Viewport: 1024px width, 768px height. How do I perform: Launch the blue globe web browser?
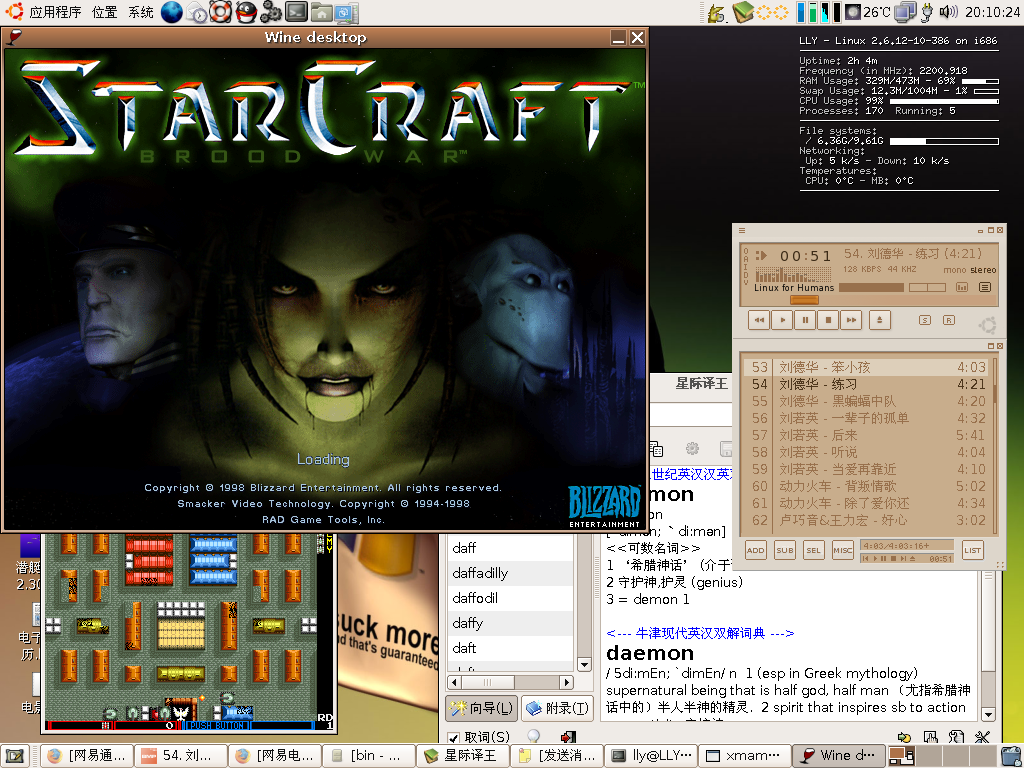point(171,12)
